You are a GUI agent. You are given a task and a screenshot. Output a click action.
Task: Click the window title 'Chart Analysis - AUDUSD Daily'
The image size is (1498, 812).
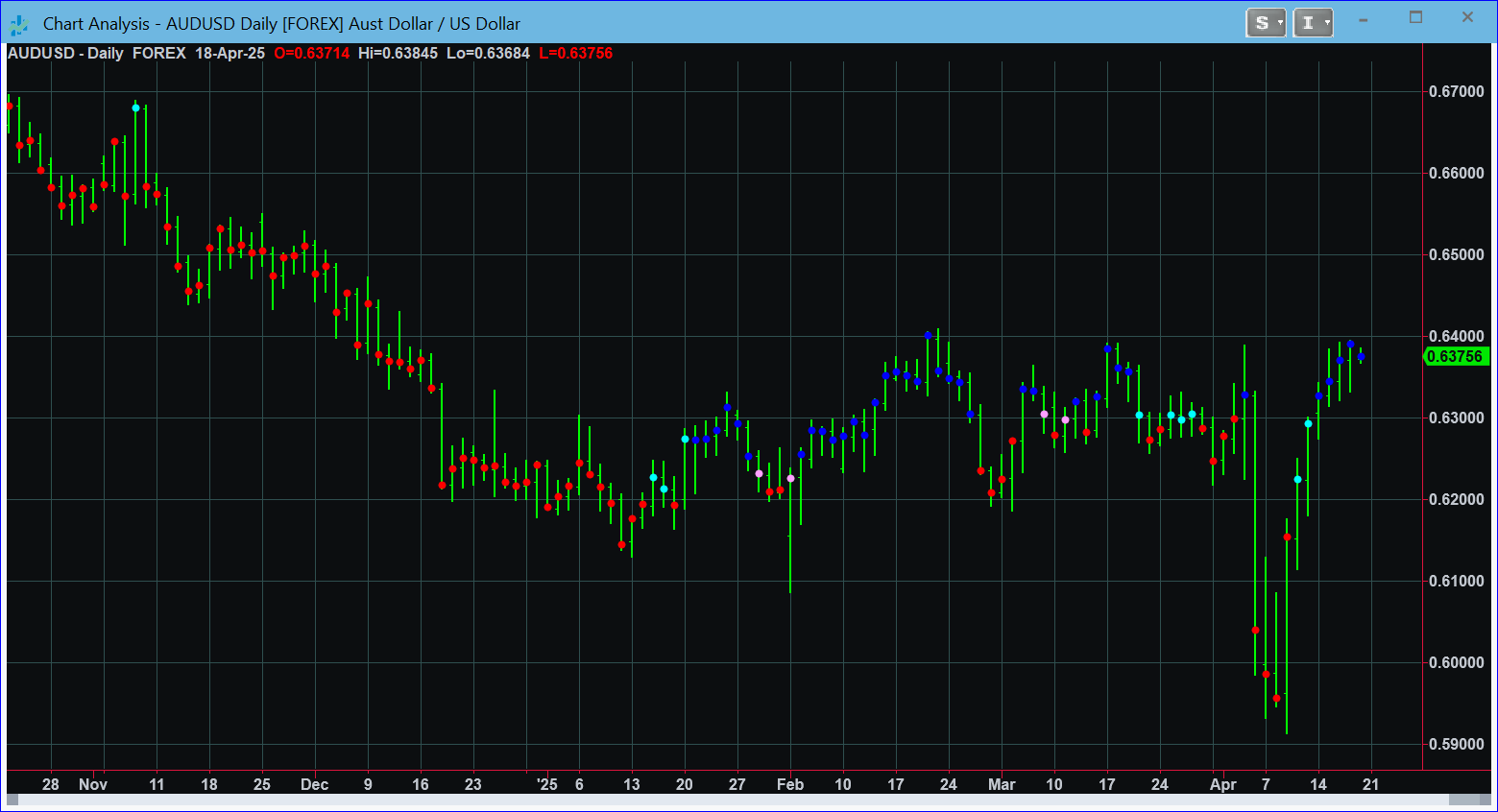(x=160, y=24)
